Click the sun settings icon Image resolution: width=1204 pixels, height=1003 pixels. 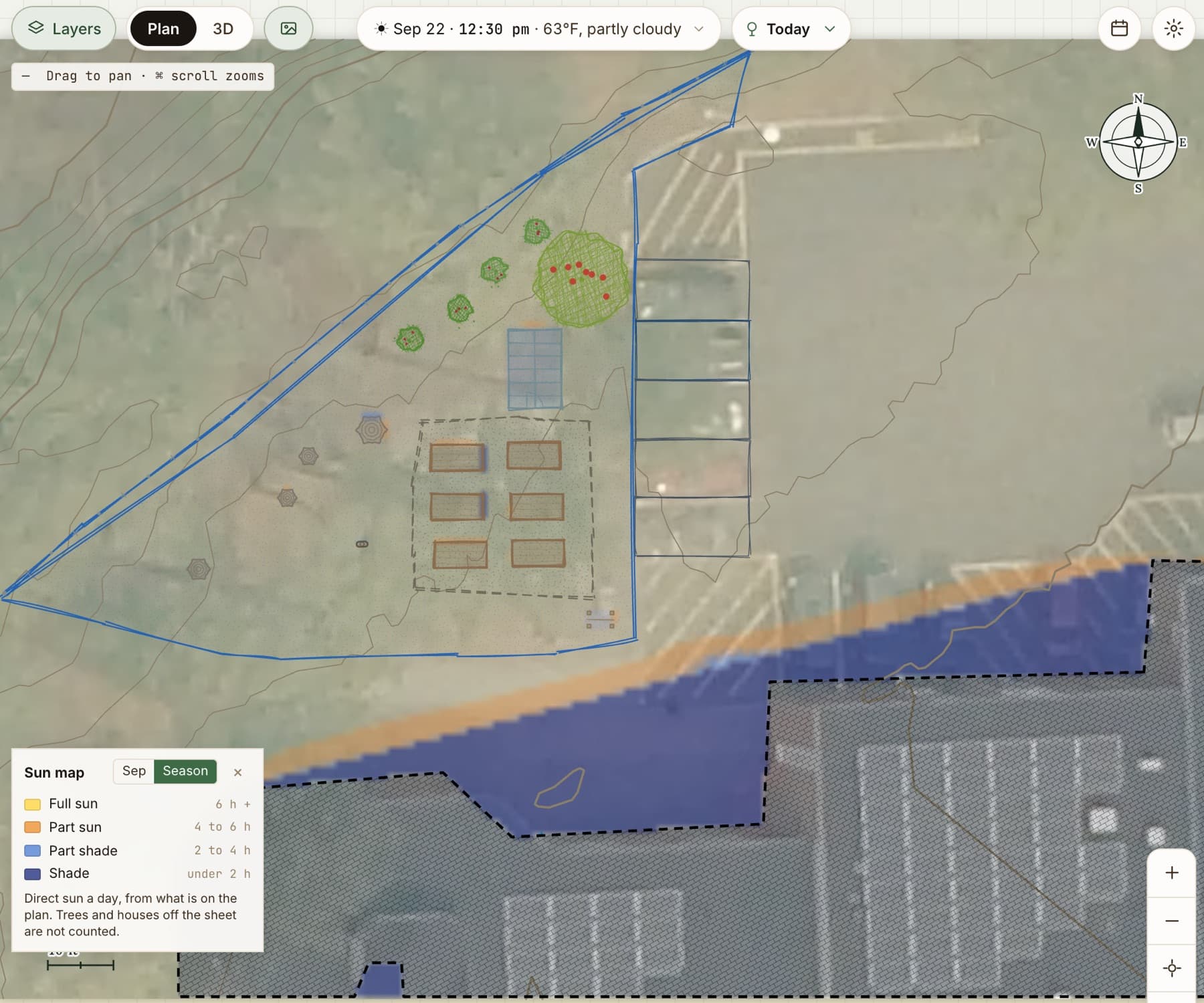pyautogui.click(x=1173, y=29)
